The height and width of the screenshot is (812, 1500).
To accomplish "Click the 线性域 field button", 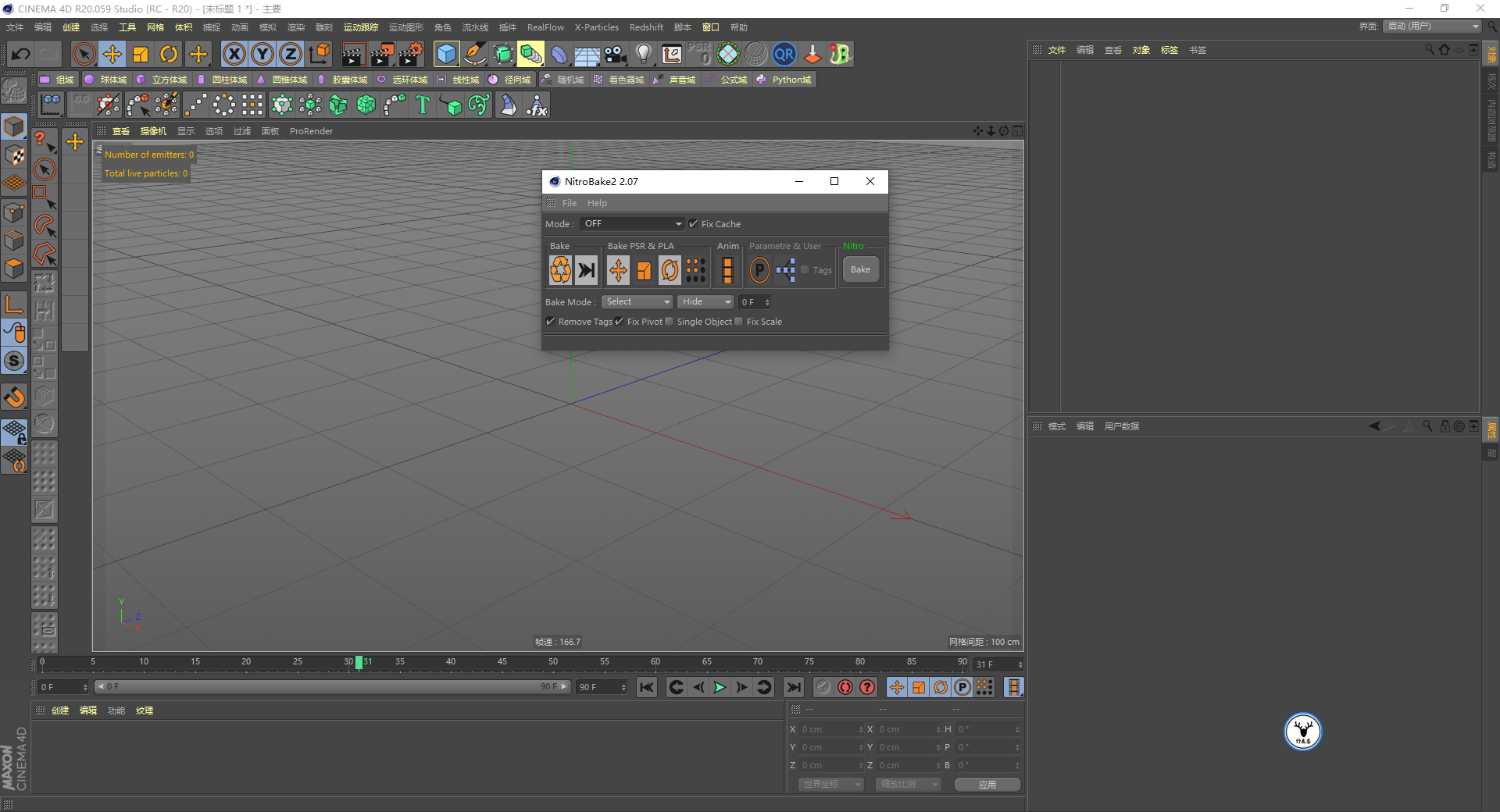I will [x=458, y=80].
